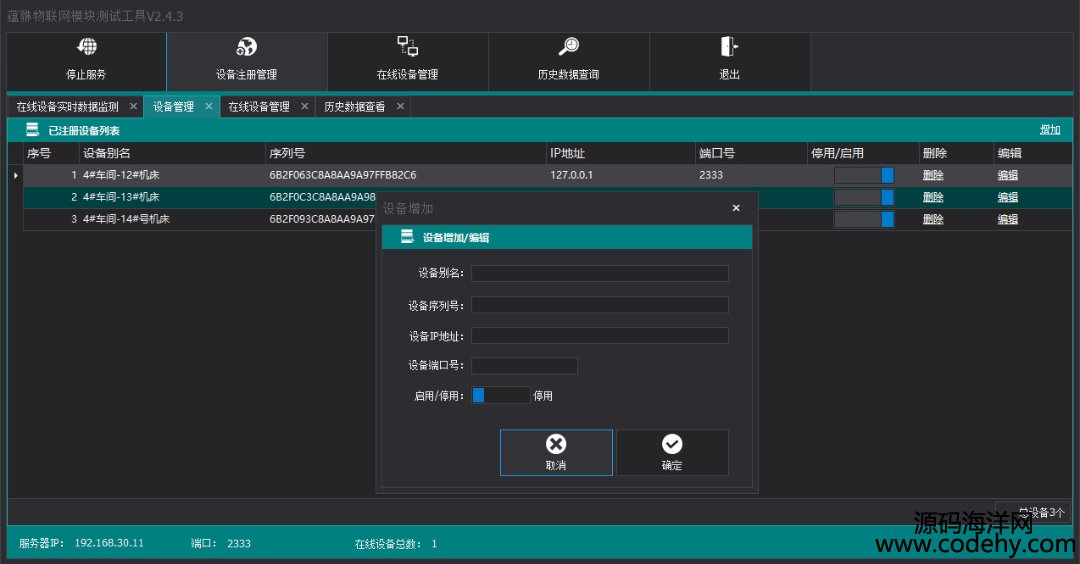This screenshot has width=1080, height=564.
Task: Close the 设备增加 dialog with X
Action: point(736,208)
